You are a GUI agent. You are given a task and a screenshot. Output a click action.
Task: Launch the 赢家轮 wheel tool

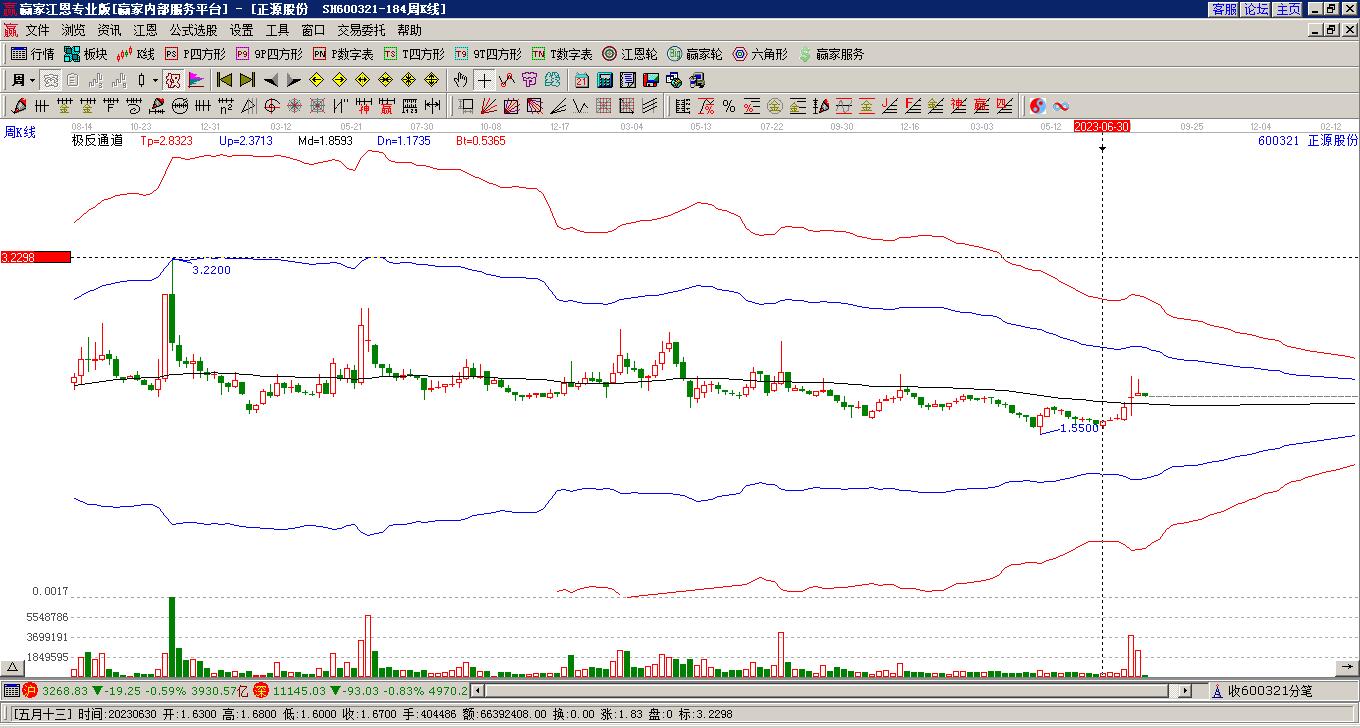[694, 54]
